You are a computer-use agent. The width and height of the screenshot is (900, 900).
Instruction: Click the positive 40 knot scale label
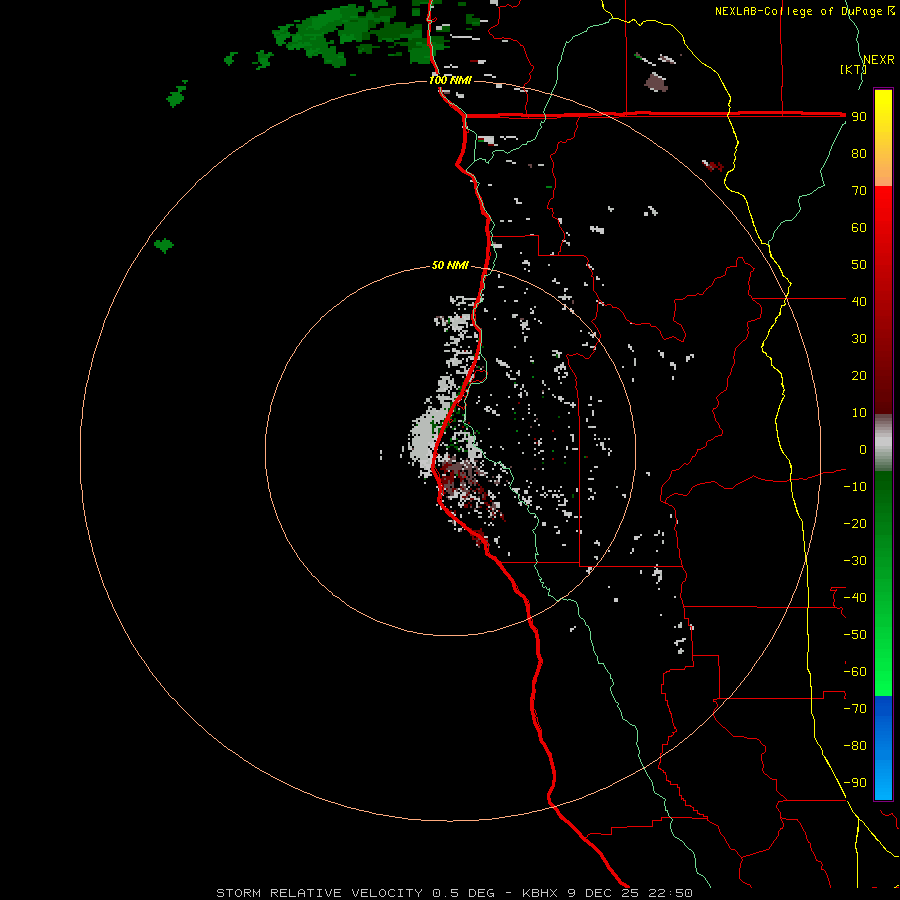(x=859, y=301)
